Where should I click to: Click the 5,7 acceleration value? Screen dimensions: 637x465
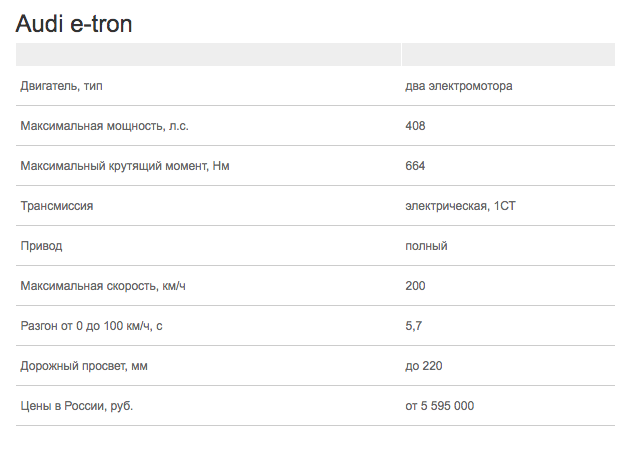point(414,326)
